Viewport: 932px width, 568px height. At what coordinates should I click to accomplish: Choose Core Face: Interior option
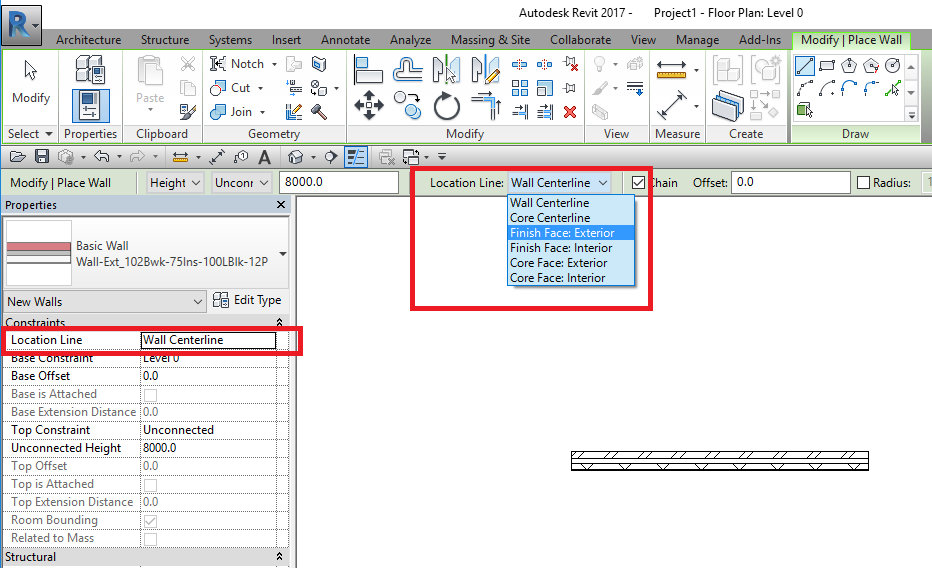pos(571,278)
